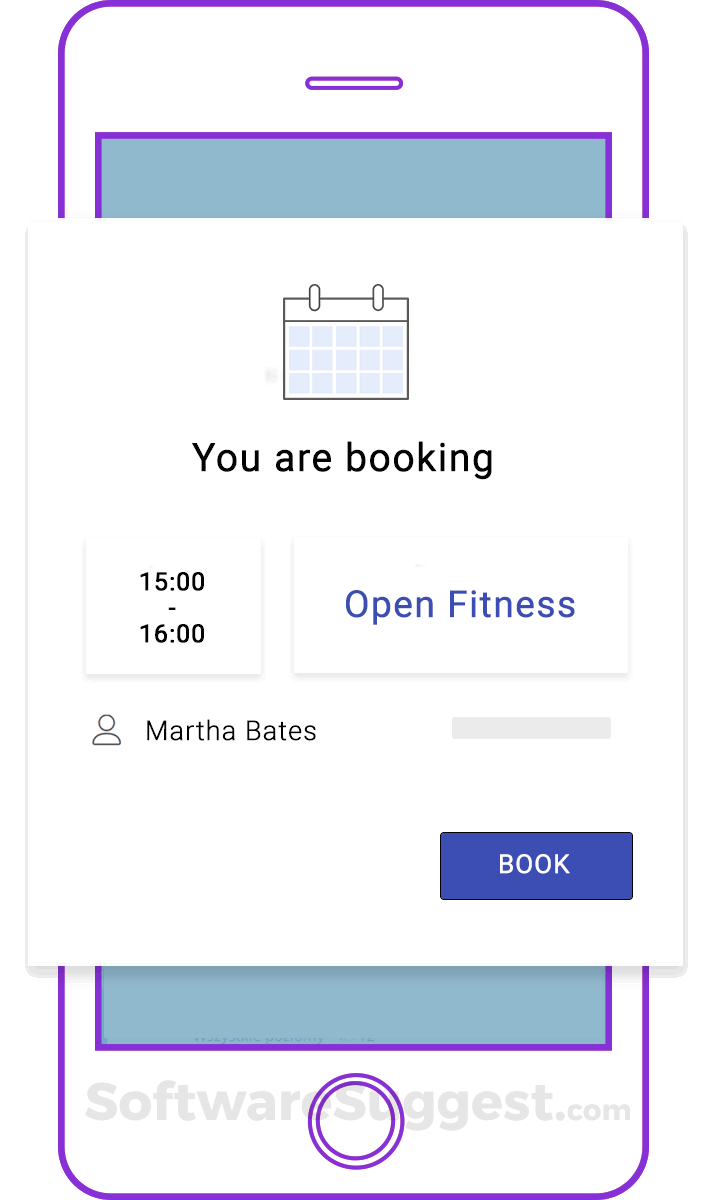Tap the phone speaker slot at top
The height and width of the screenshot is (1200, 715).
pyautogui.click(x=354, y=83)
